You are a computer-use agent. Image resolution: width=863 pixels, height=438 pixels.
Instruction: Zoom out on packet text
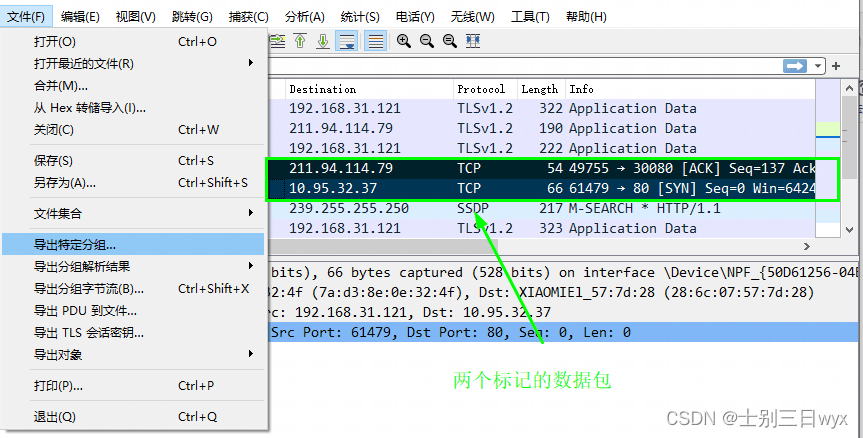(x=427, y=41)
